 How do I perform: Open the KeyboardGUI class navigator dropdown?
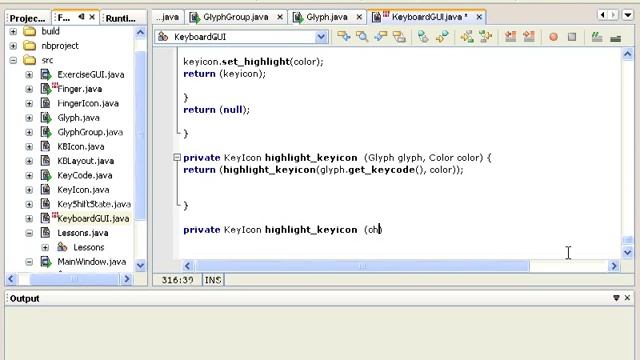[321, 37]
